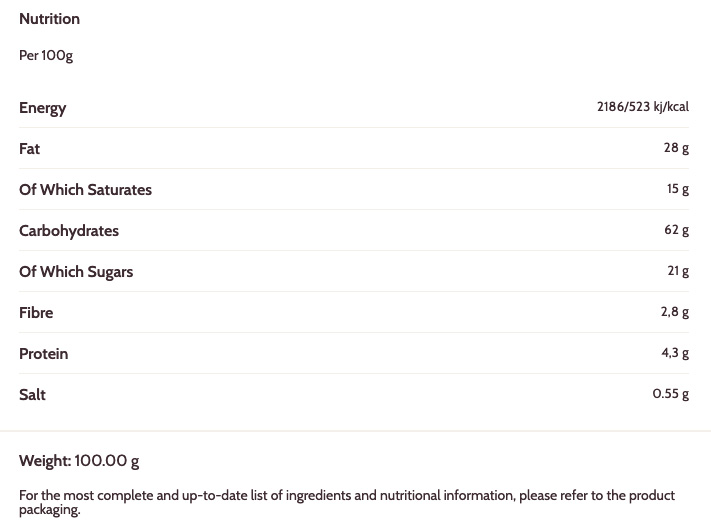Select the 62 g carbohydrates value
Viewport: 711px width, 527px height.
pos(676,230)
